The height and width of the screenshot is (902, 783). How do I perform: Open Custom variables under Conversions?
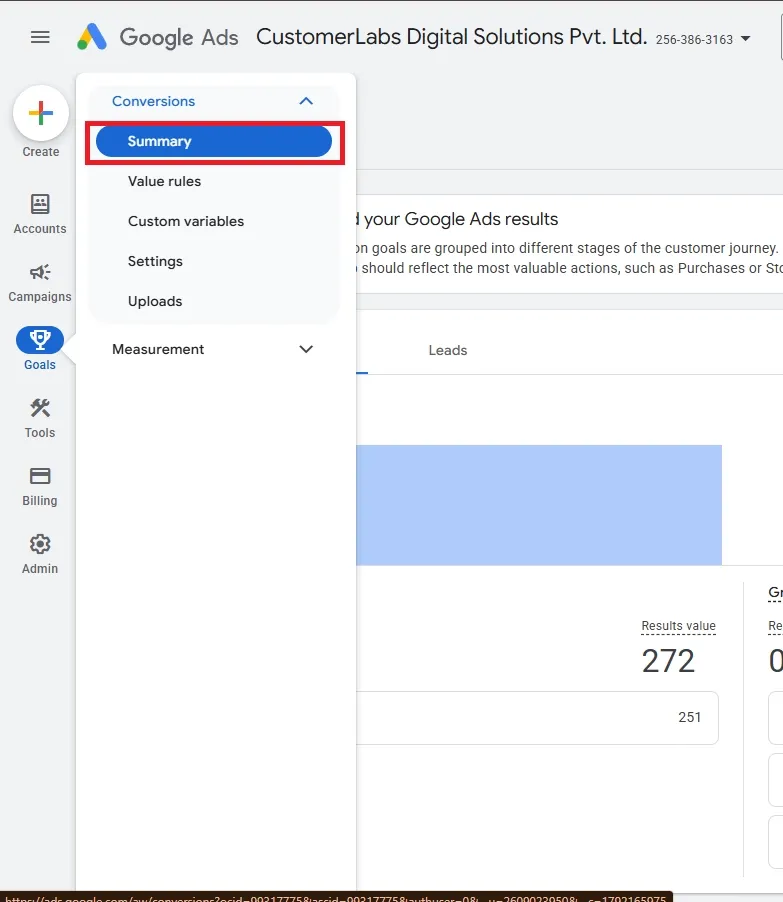pos(186,221)
